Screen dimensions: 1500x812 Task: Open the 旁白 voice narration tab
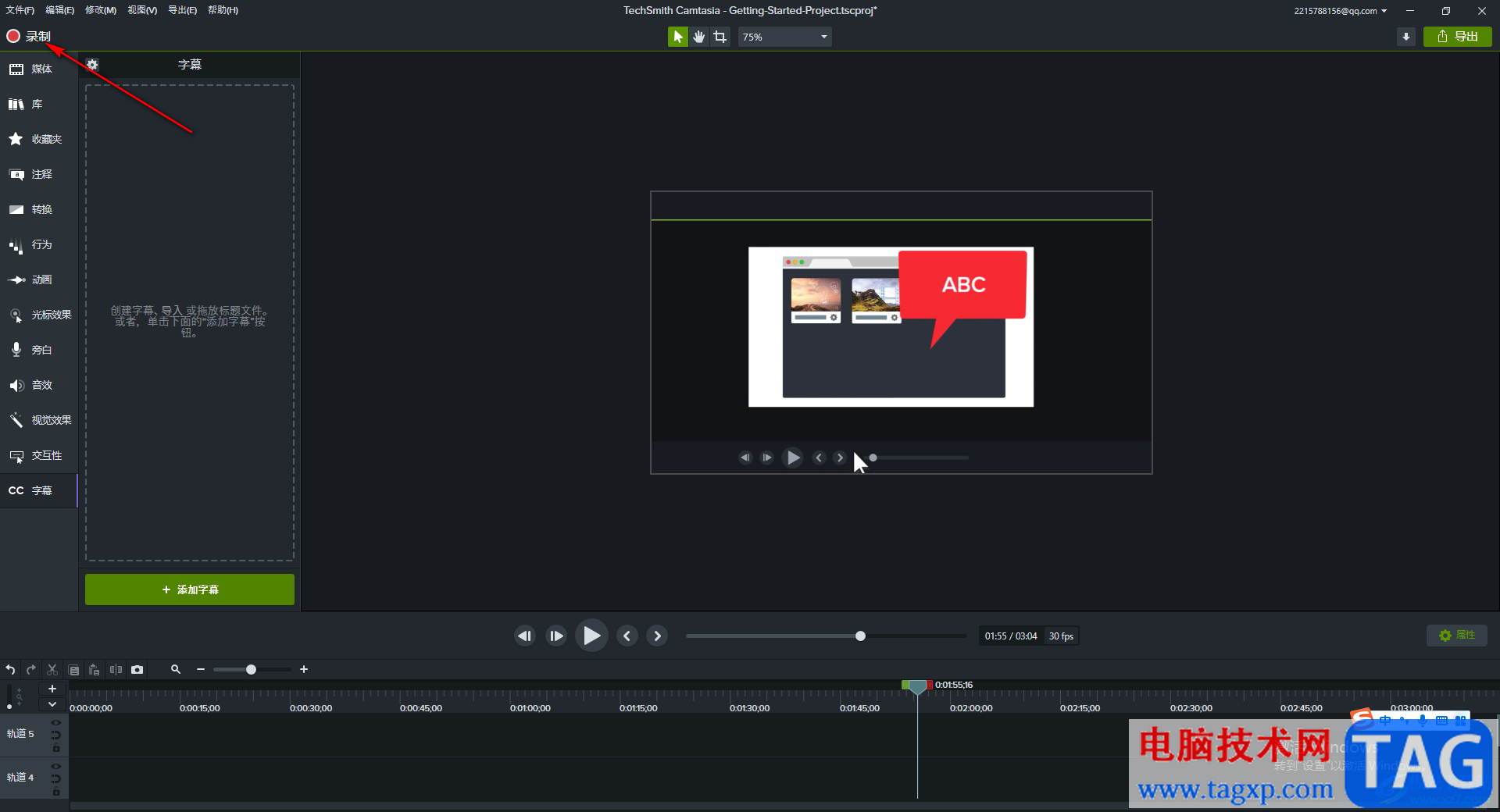[39, 351]
